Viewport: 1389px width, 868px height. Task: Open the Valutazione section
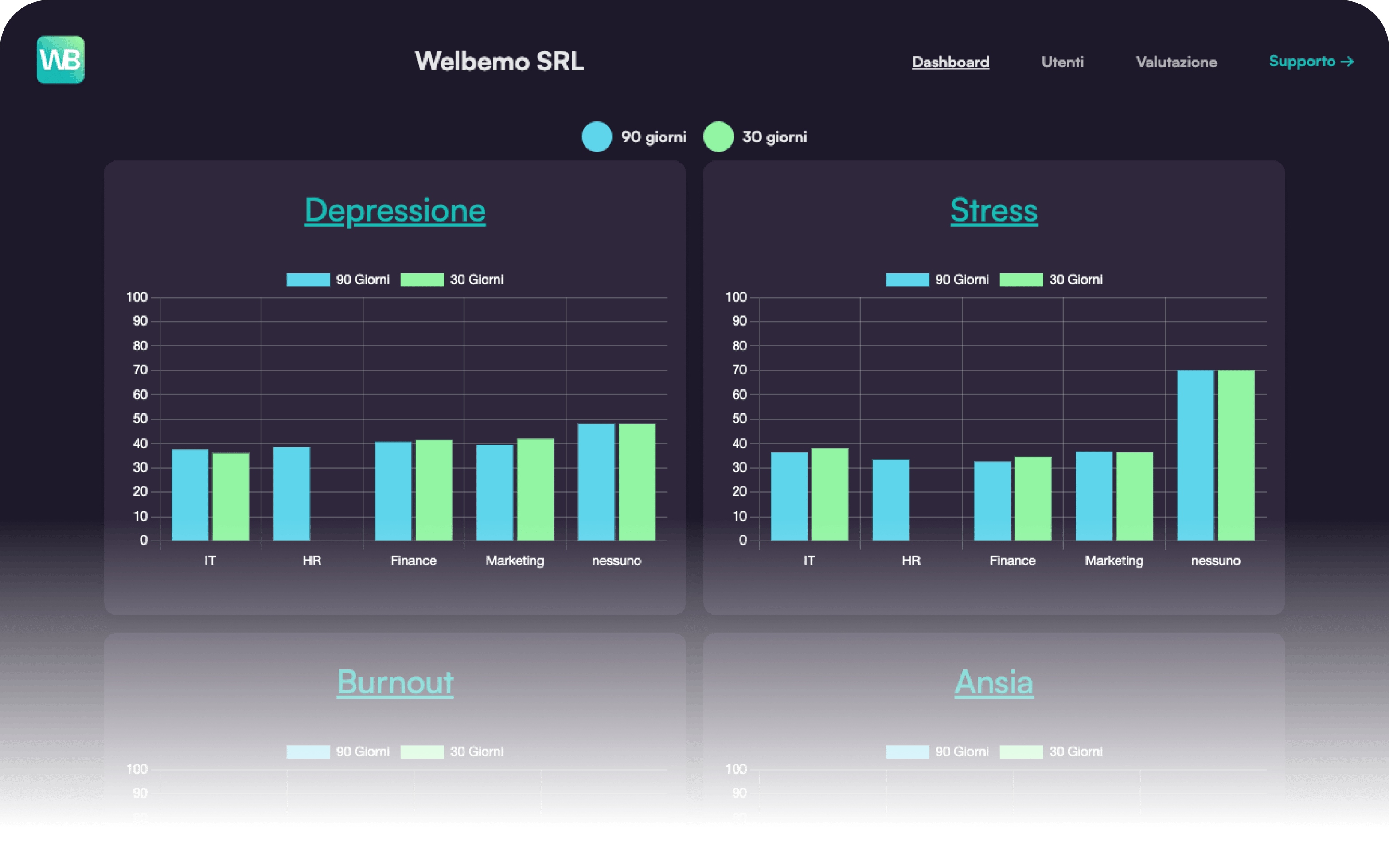[x=1177, y=62]
